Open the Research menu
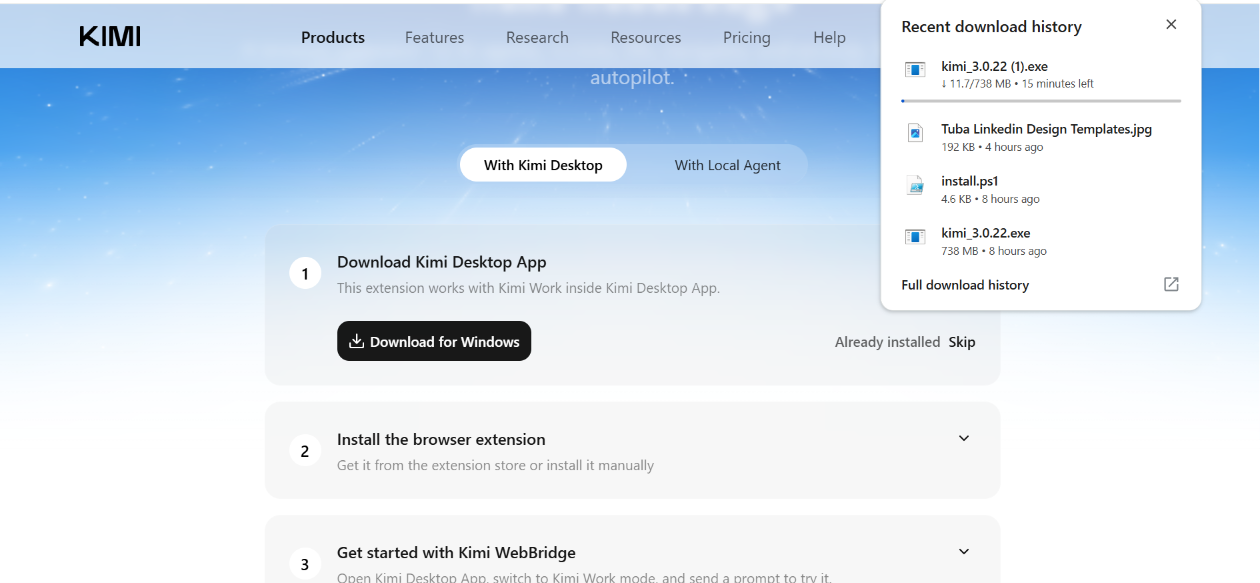1260x583 pixels. tap(537, 37)
